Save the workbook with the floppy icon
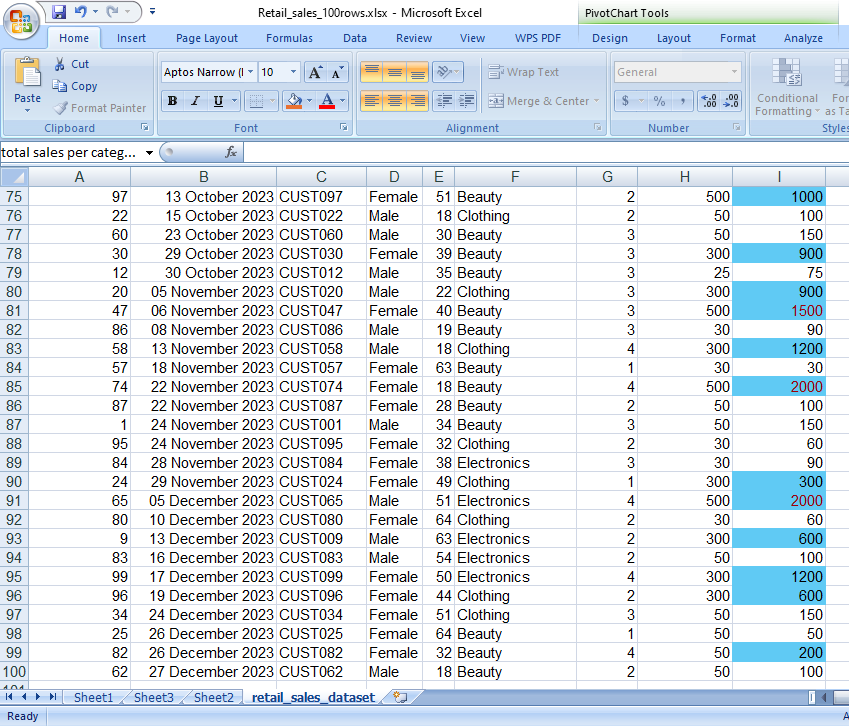This screenshot has width=849, height=726. (x=58, y=11)
